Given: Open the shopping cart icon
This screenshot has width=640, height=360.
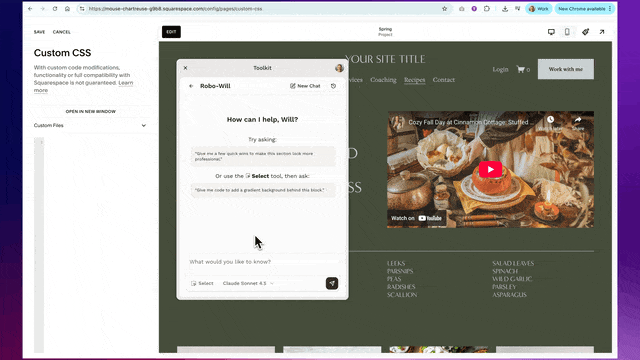Looking at the screenshot, I should click(x=523, y=69).
